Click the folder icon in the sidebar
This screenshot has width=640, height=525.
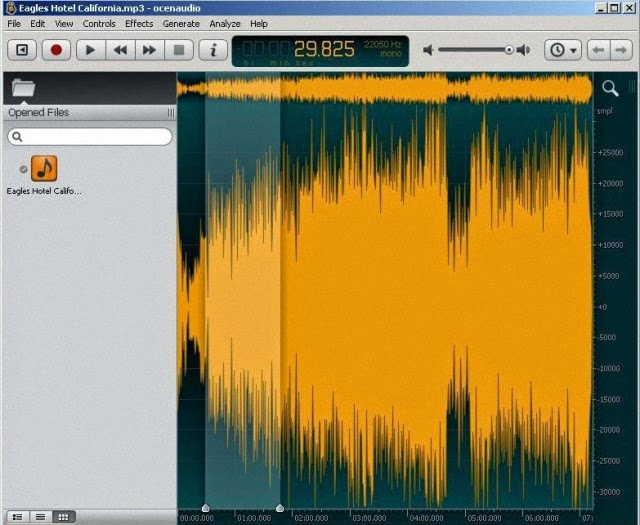(23, 88)
